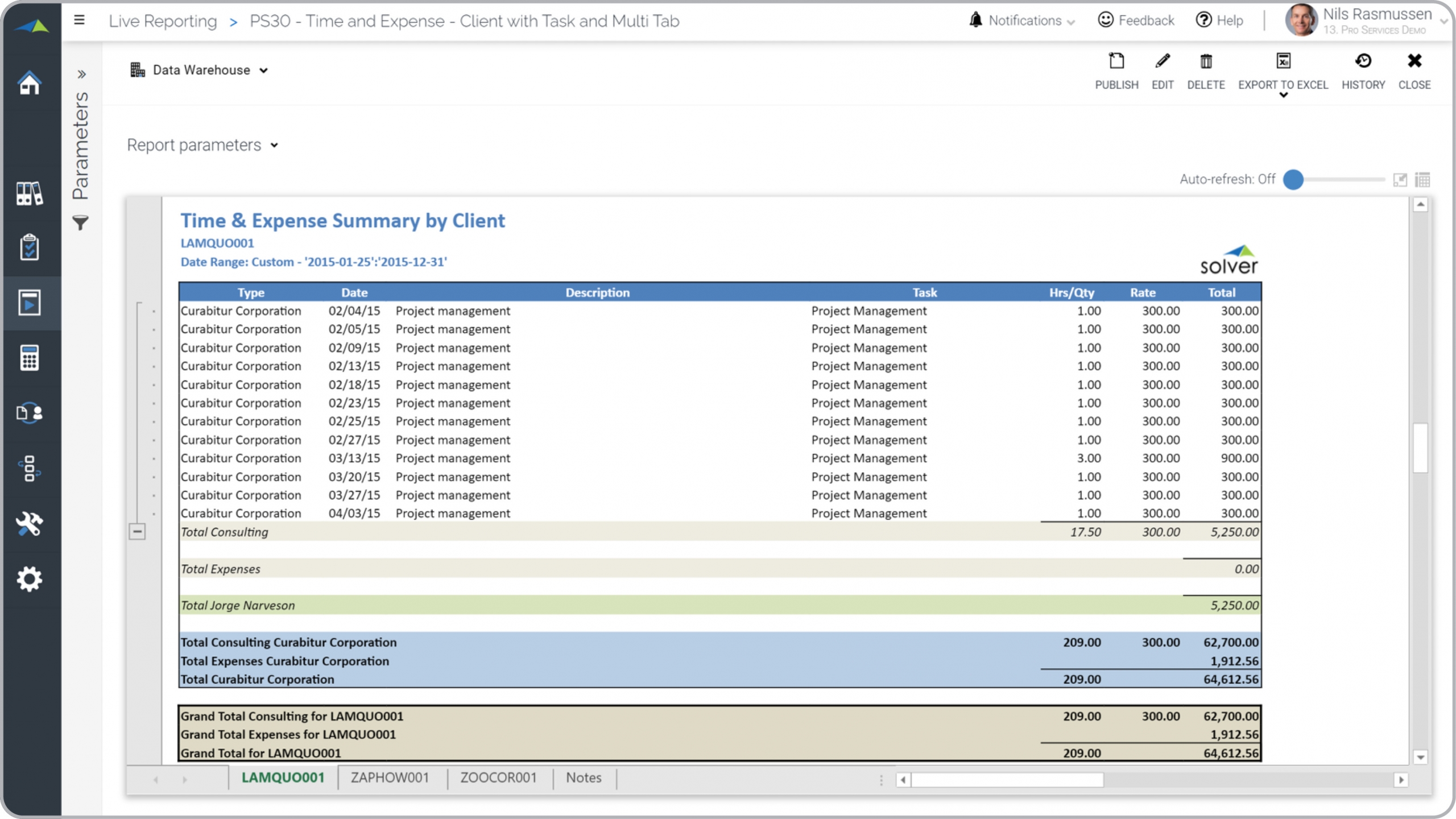Toggle the Auto-refresh switch
1456x819 pixels.
pos(1294,180)
